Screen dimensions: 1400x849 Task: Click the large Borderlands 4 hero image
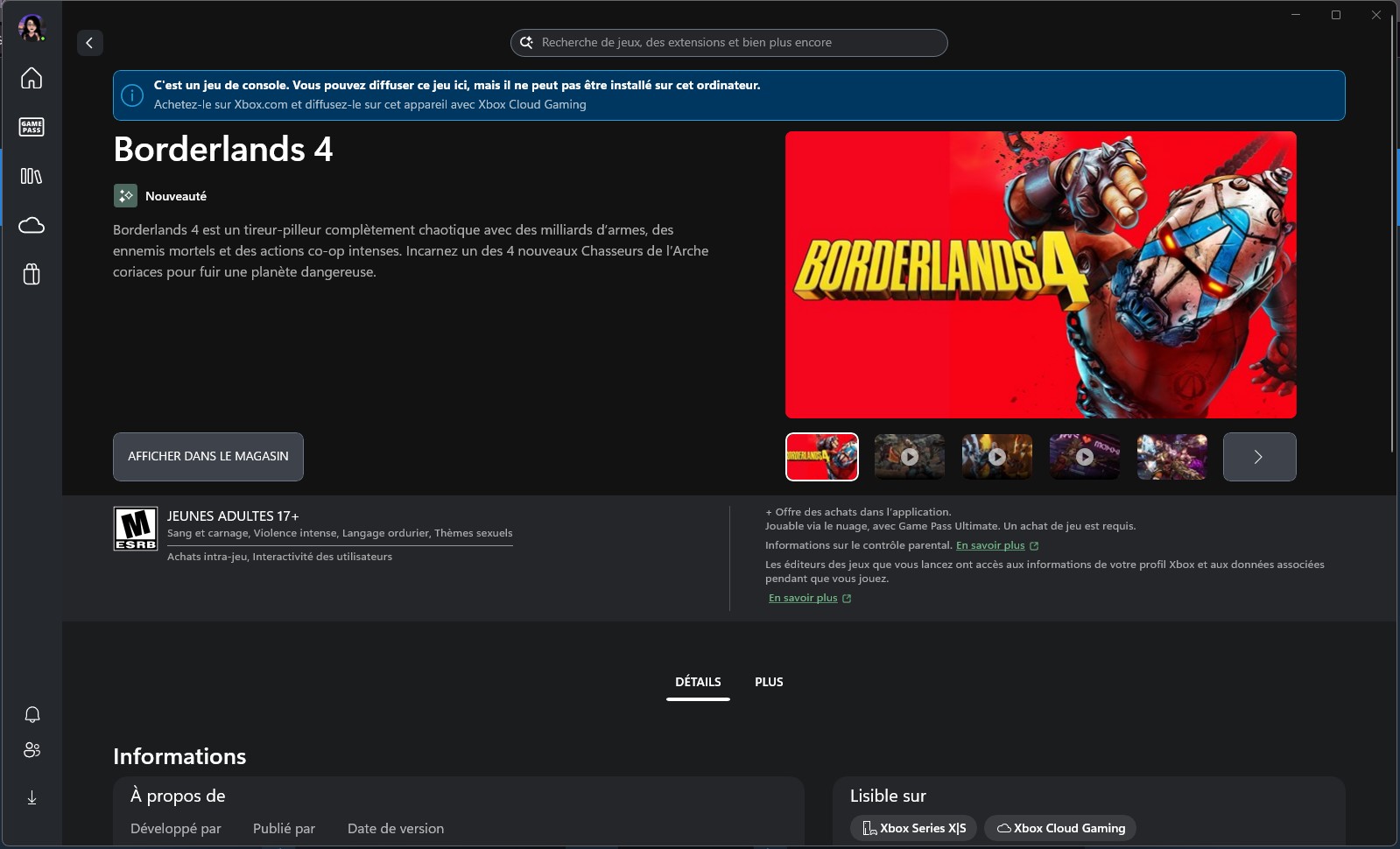[x=1041, y=275]
